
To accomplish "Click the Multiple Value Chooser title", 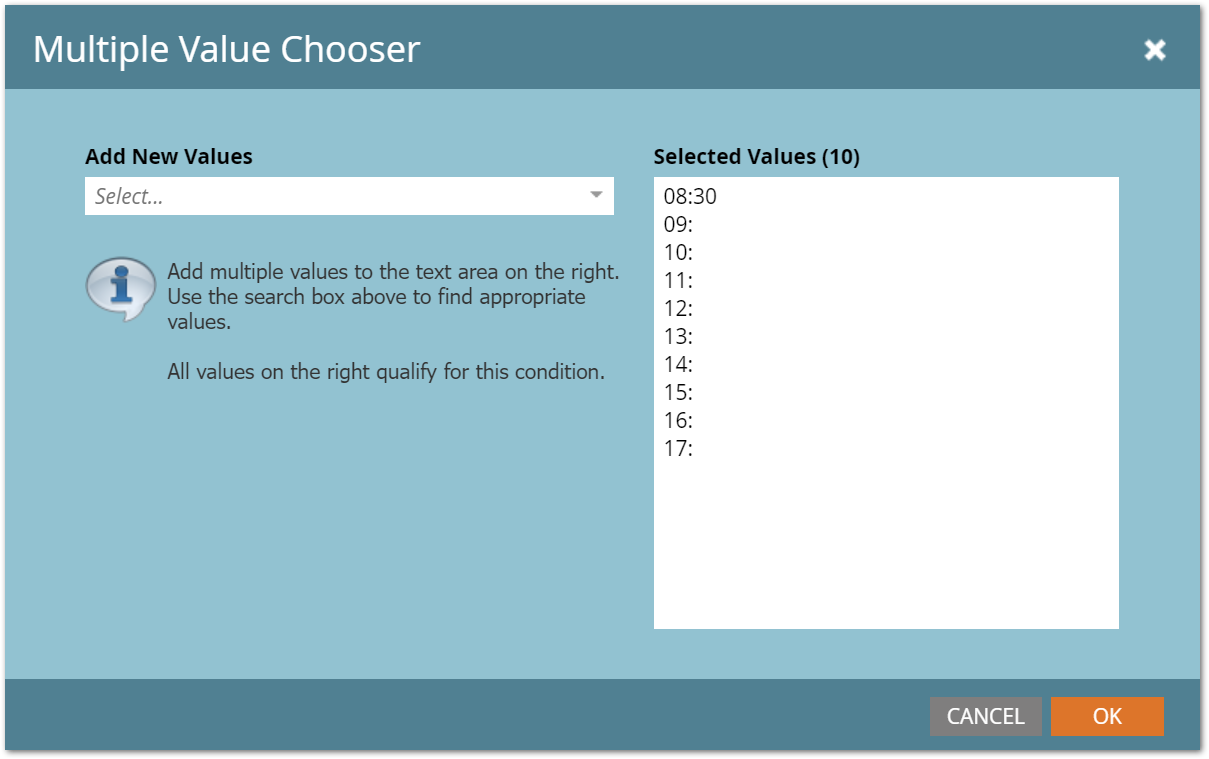I will pyautogui.click(x=226, y=50).
